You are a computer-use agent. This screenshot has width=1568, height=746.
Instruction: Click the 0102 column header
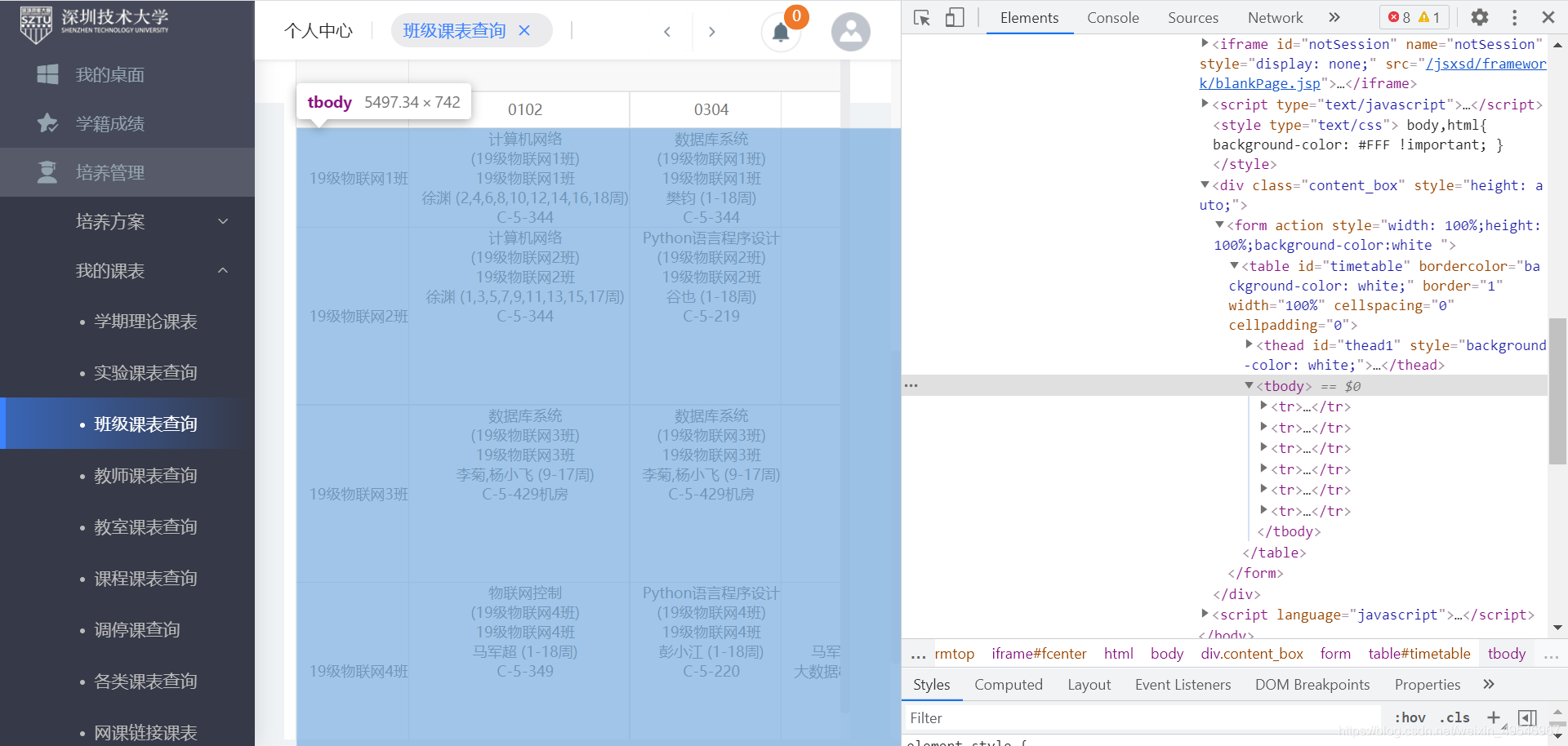coord(524,109)
